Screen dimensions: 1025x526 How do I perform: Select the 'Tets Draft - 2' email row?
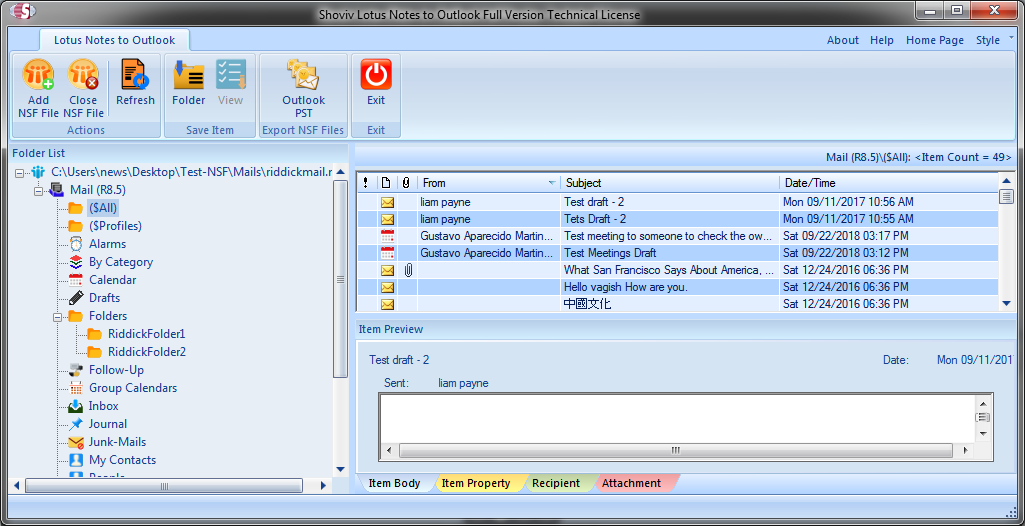(x=678, y=219)
